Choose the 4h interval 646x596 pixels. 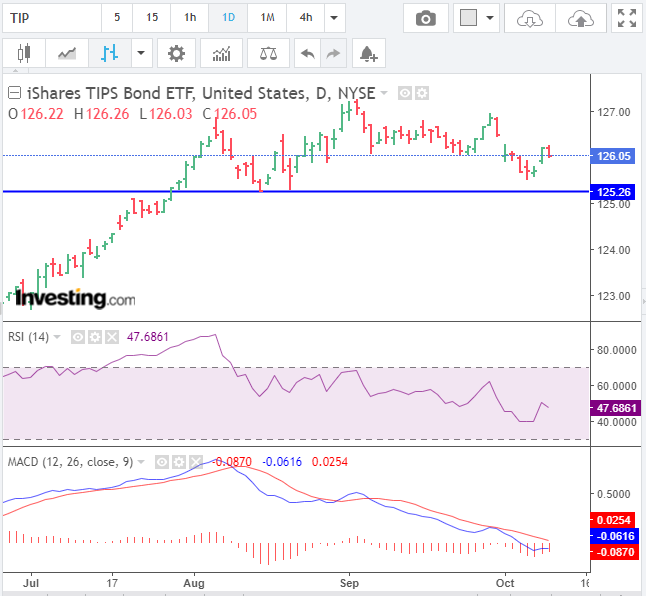(306, 18)
